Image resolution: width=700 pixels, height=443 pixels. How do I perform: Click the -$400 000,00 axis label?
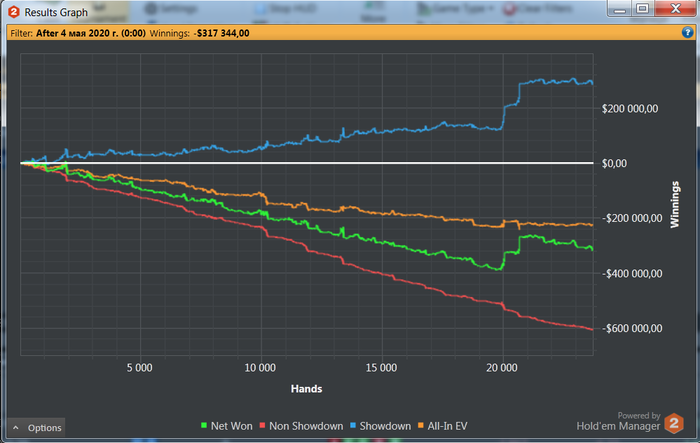[632, 273]
